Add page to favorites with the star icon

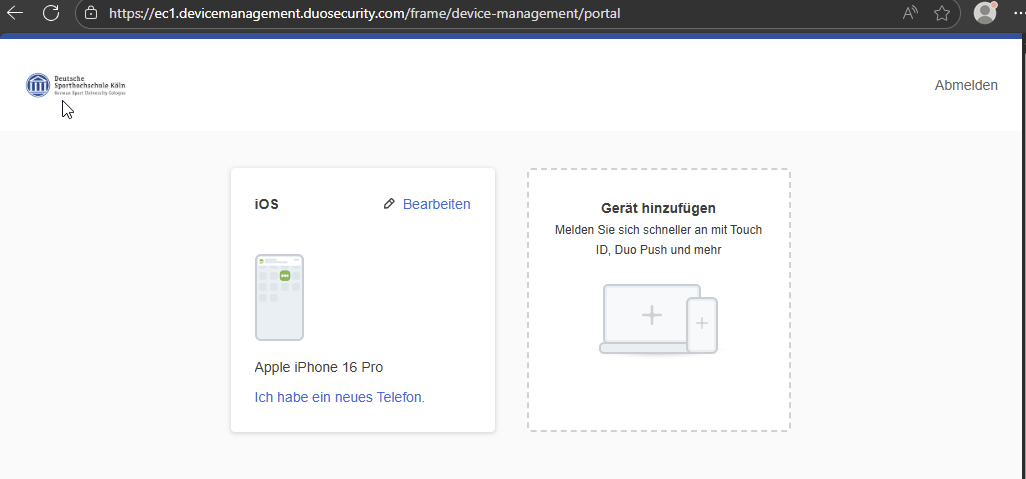941,14
